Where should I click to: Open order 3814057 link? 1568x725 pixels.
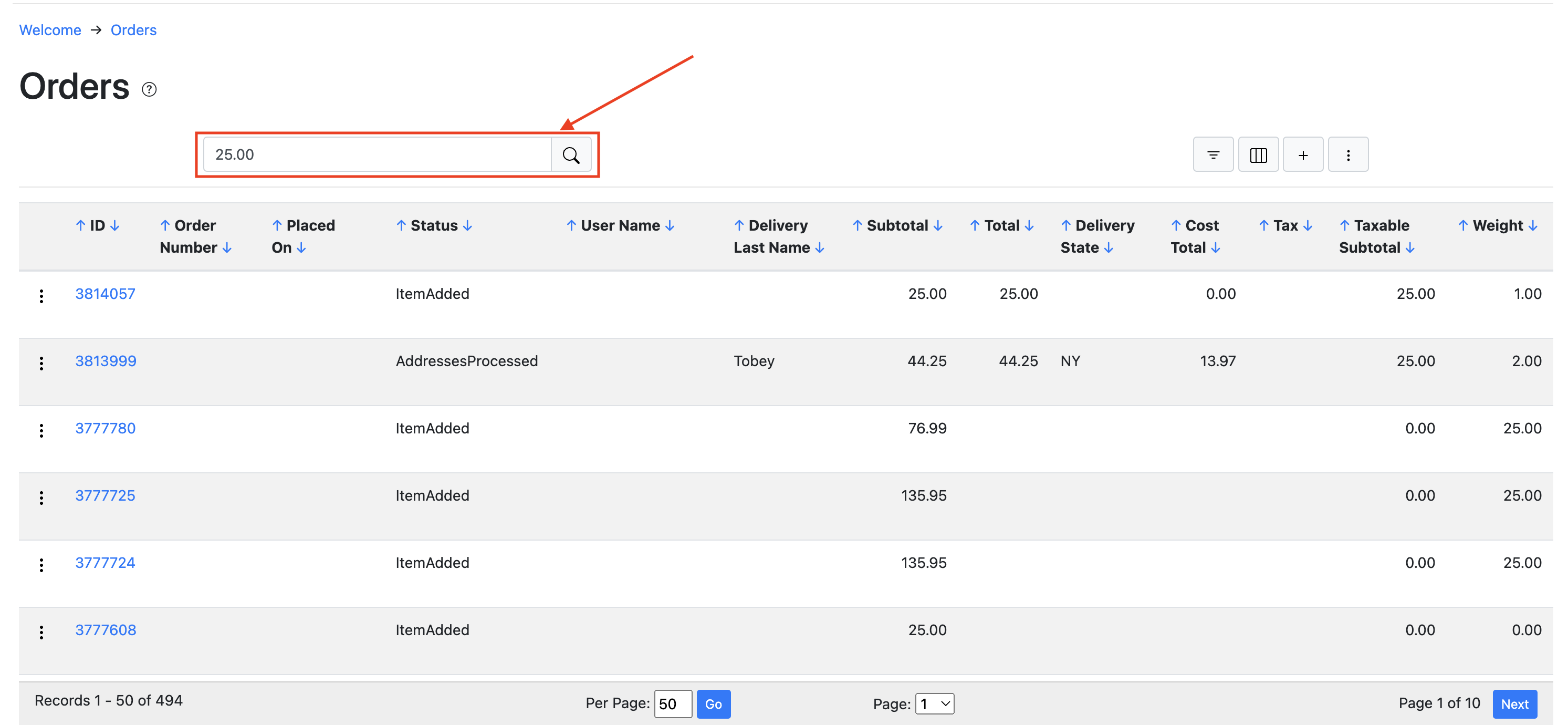106,294
